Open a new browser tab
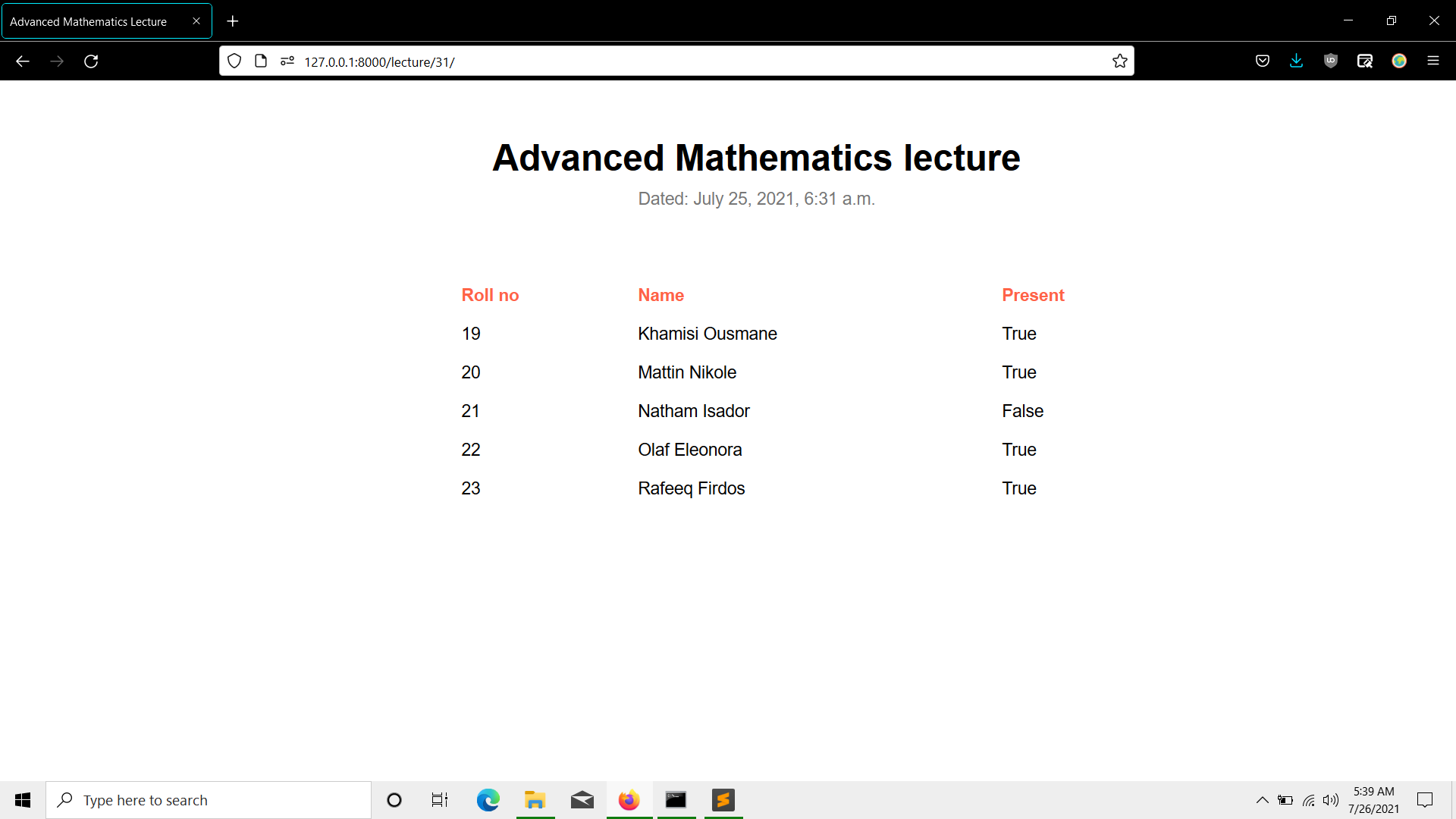1456x819 pixels. pos(233,21)
